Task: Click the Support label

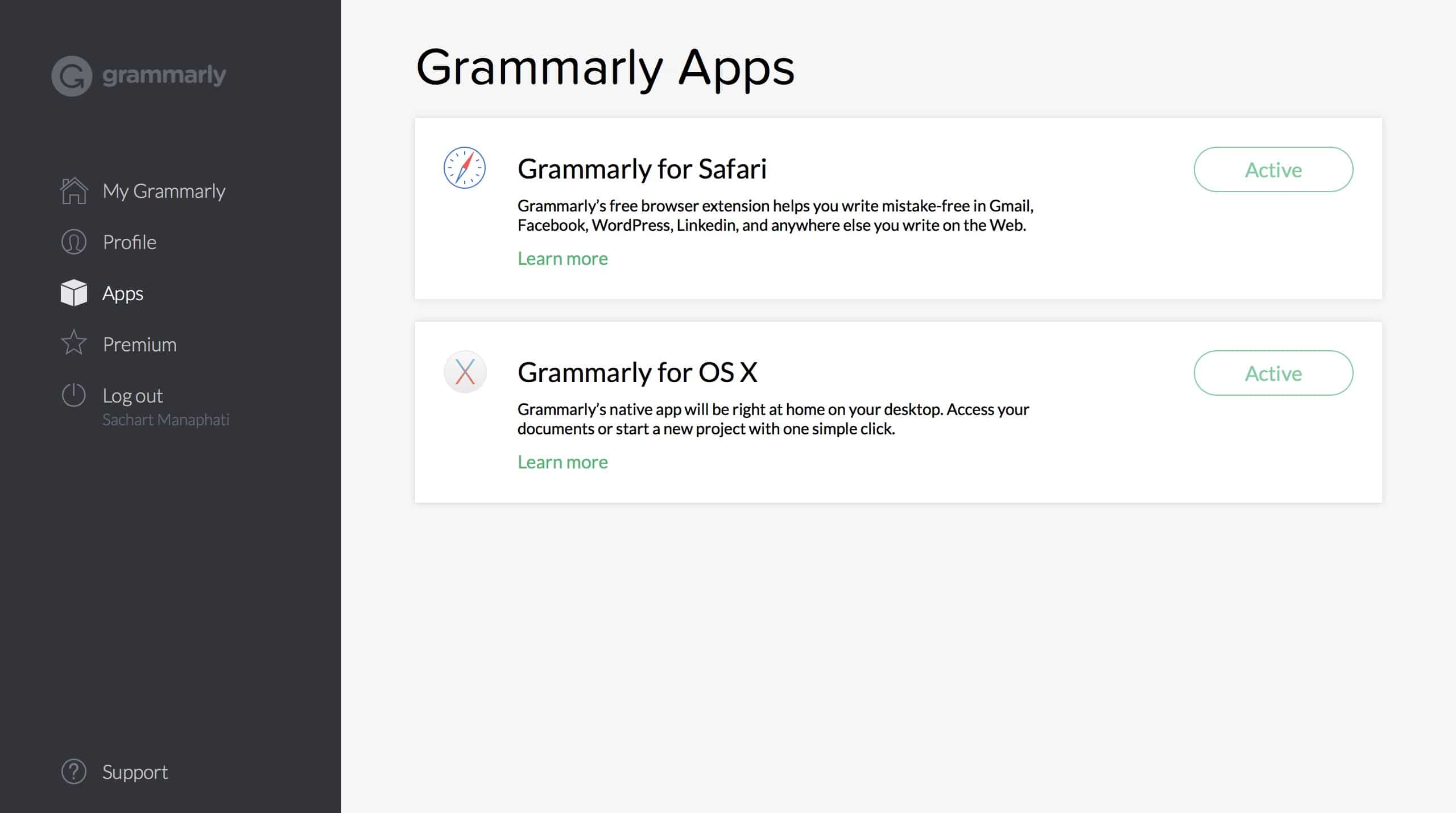Action: tap(135, 771)
